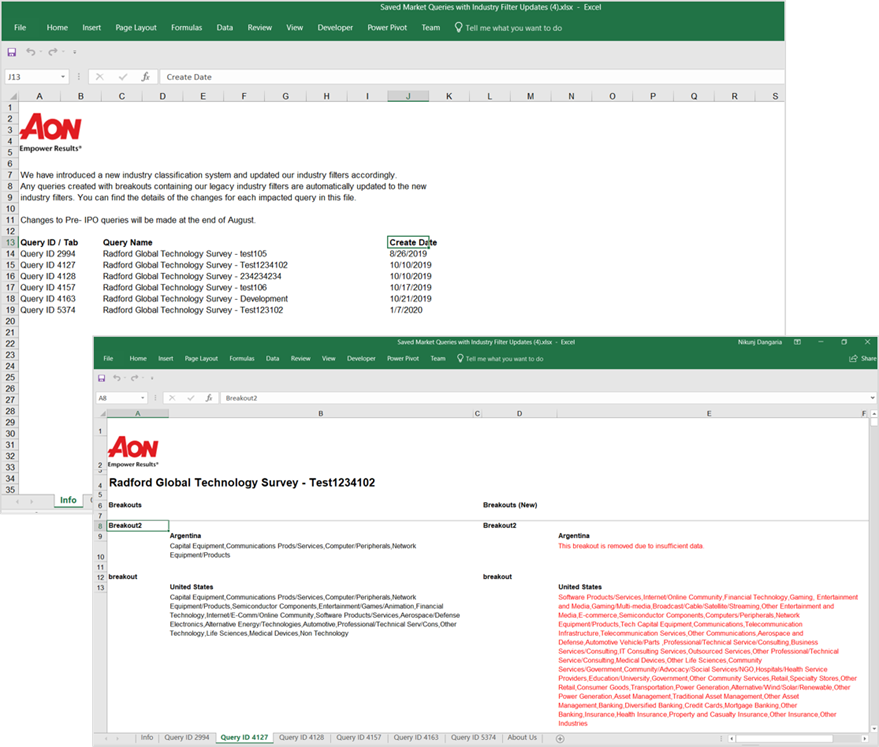879x747 pixels.
Task: Select column B header in front window
Action: [x=321, y=414]
